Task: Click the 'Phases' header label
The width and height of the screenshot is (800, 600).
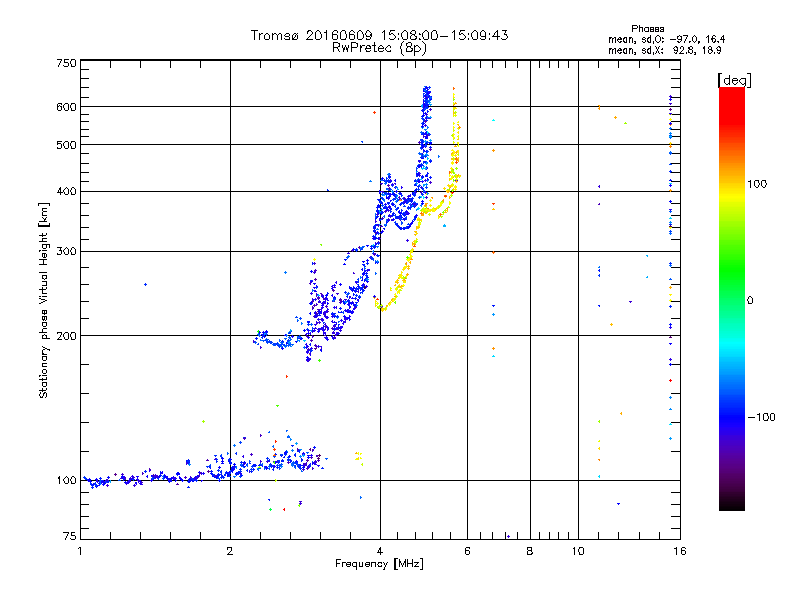Action: tap(647, 29)
